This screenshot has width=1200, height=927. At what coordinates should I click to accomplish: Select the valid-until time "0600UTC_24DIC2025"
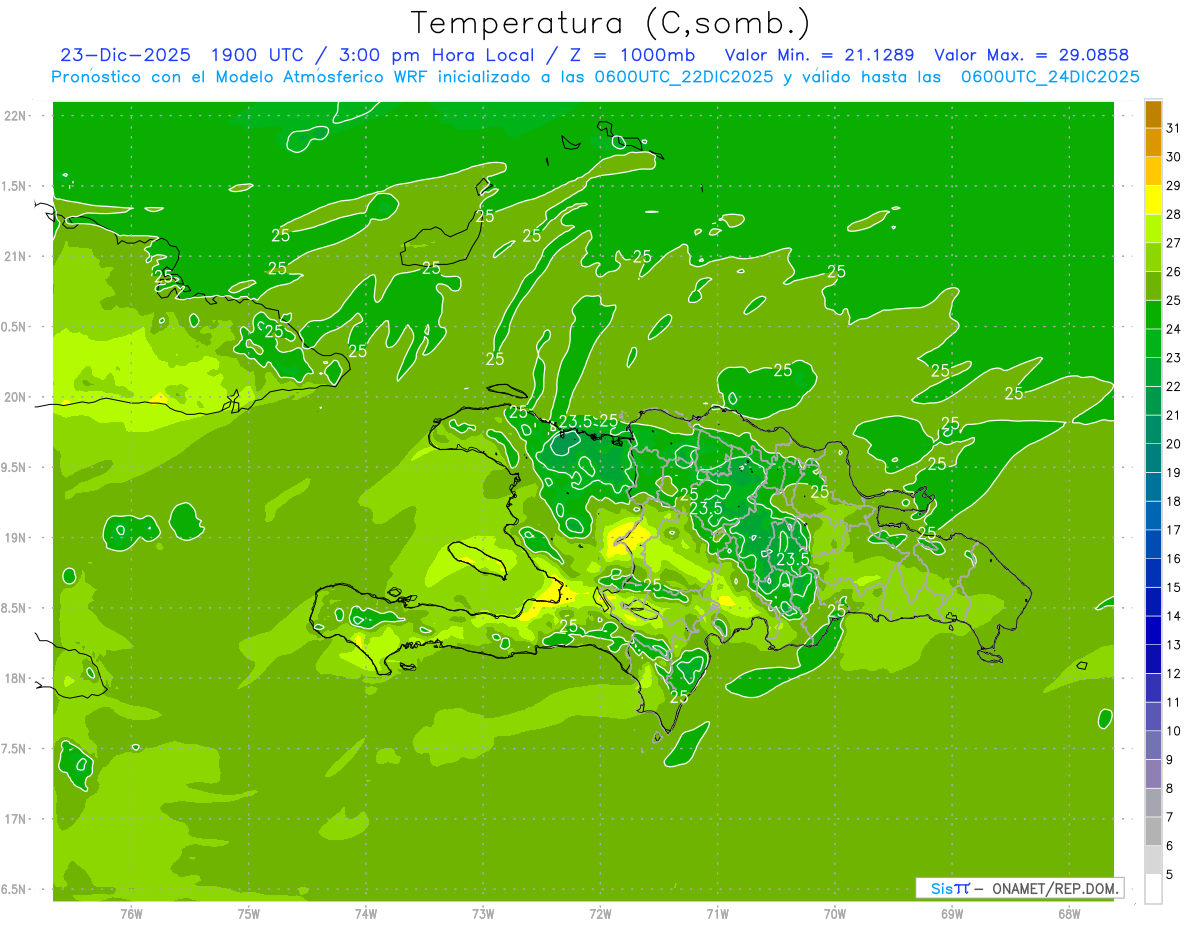click(1050, 77)
